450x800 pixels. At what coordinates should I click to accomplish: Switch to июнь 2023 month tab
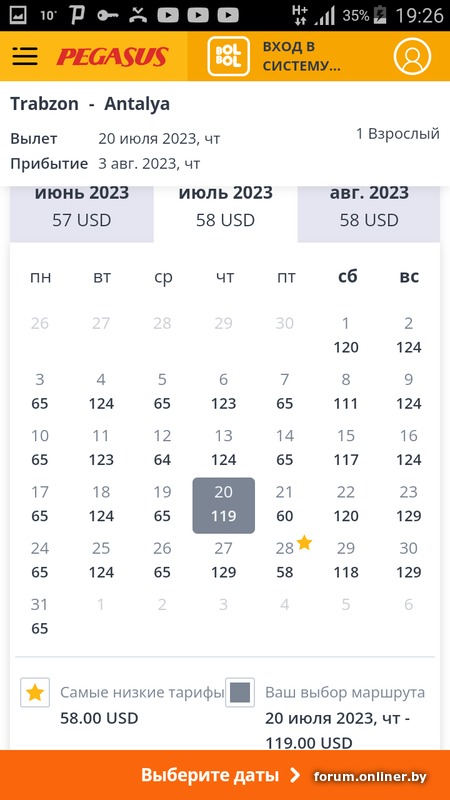82,207
